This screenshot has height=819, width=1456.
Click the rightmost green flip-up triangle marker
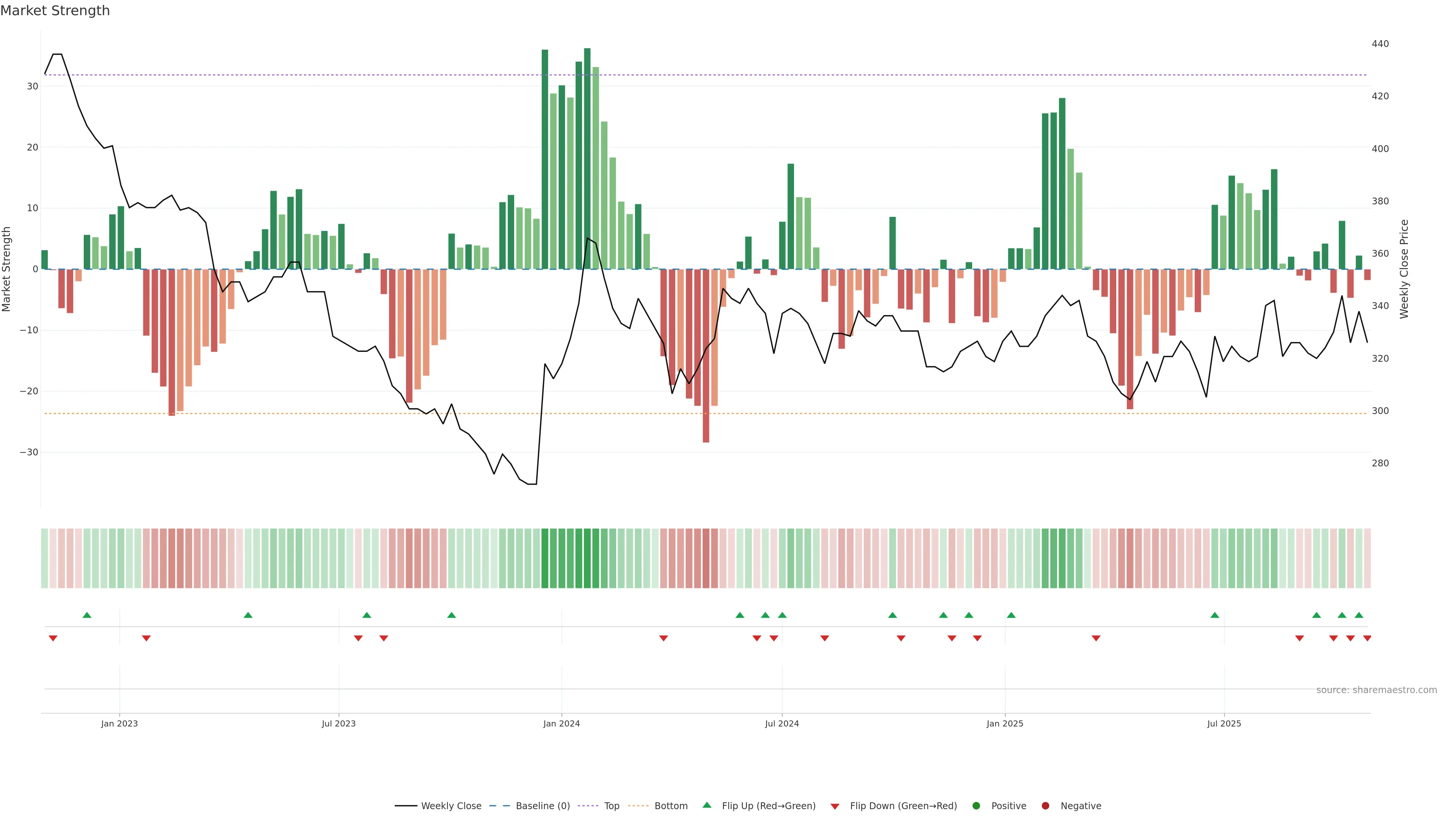1359,615
